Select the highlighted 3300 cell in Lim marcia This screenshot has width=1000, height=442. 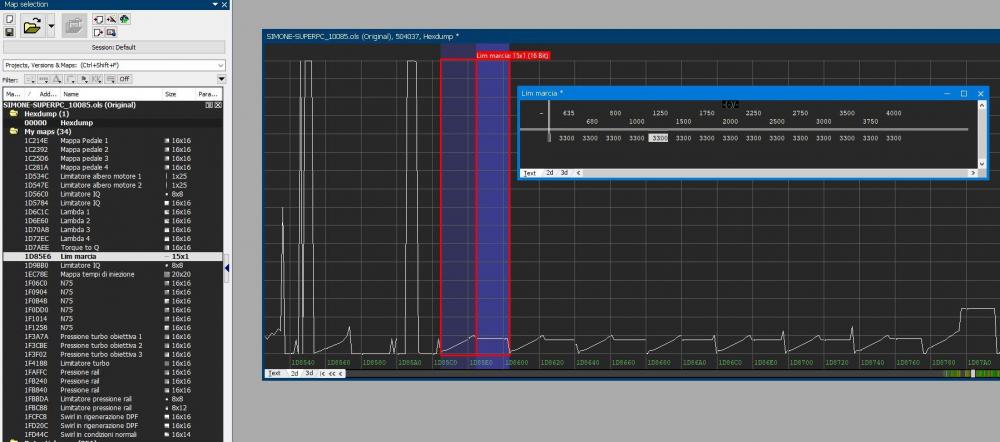click(659, 138)
